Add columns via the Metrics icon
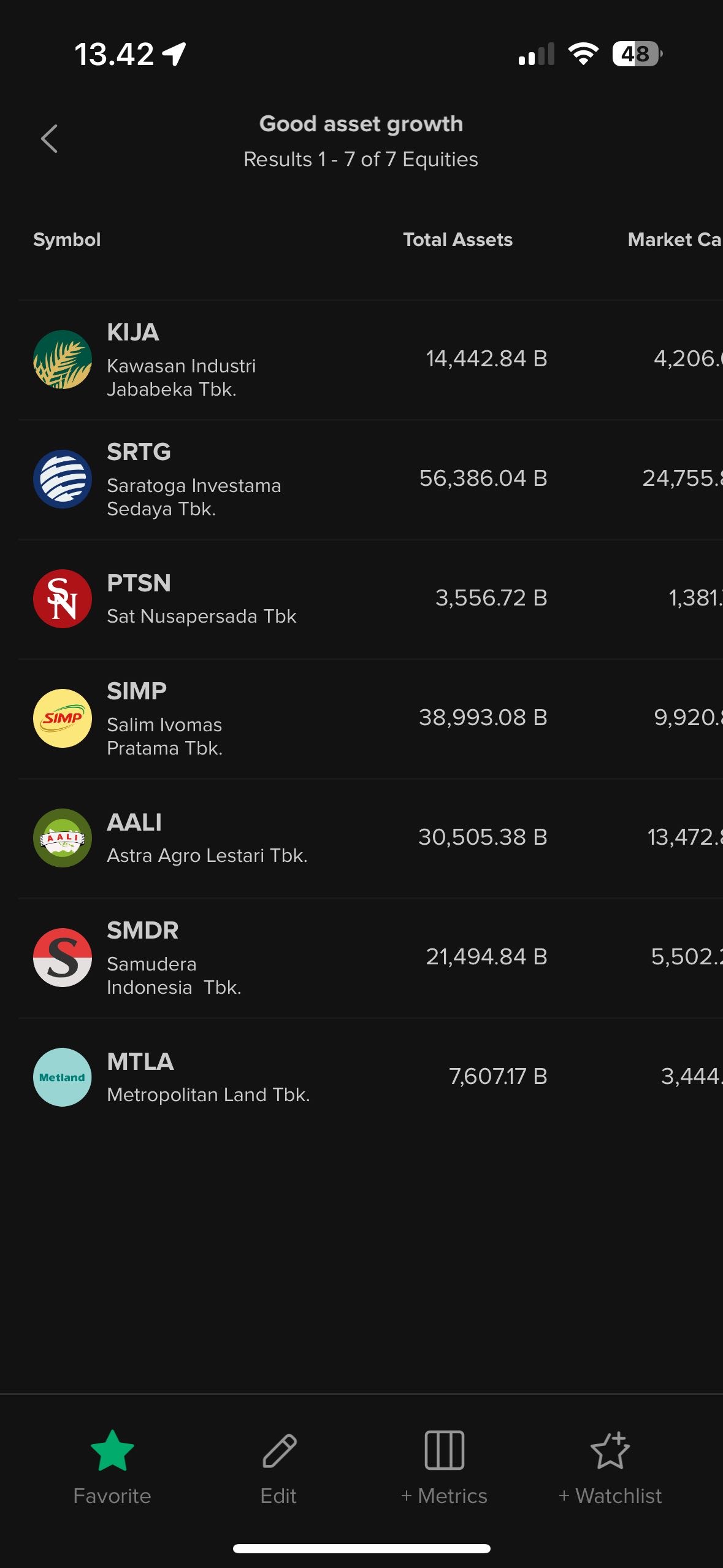Viewport: 723px width, 1568px height. pyautogui.click(x=445, y=1450)
